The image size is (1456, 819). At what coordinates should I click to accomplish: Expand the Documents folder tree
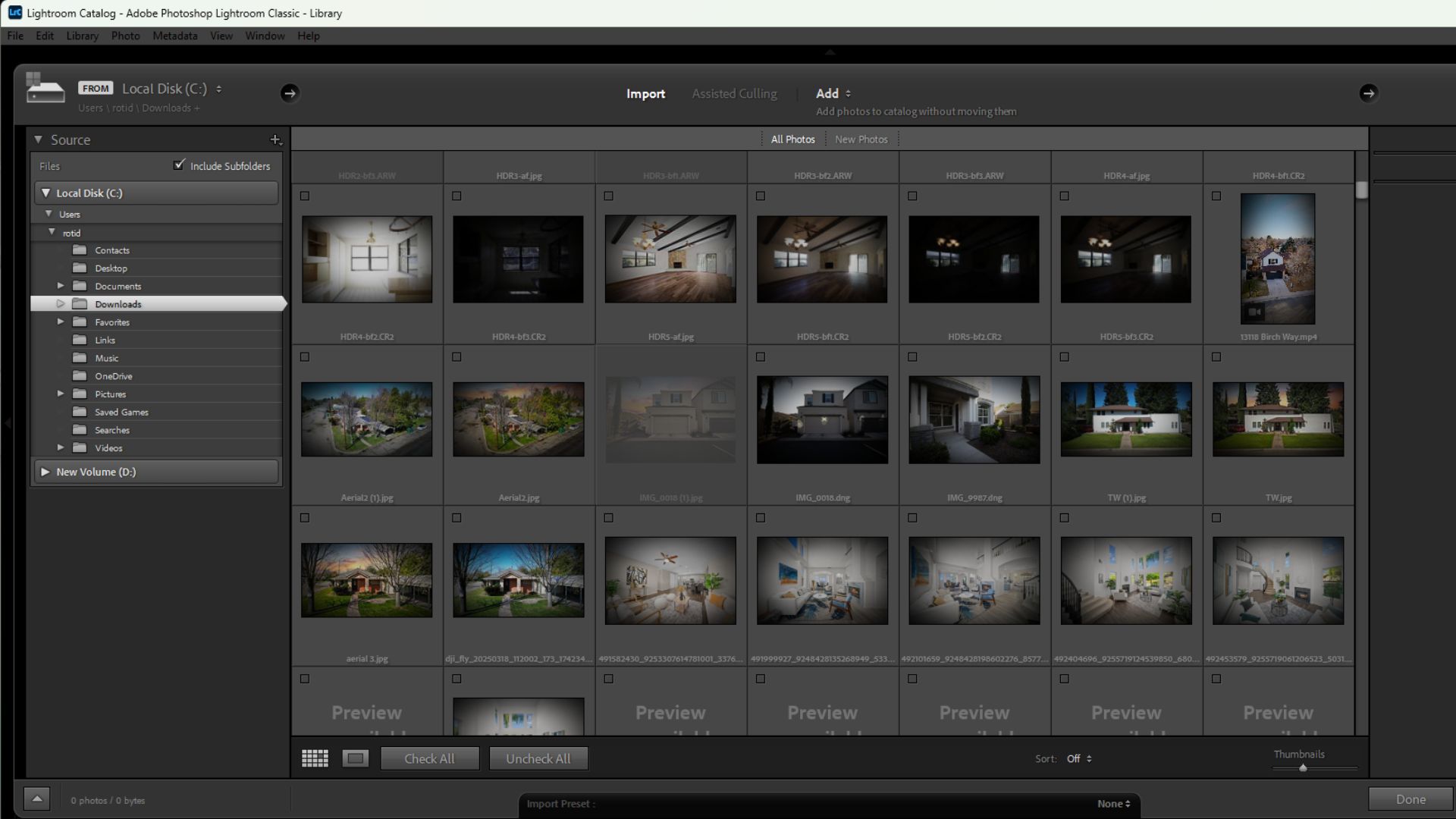(61, 286)
